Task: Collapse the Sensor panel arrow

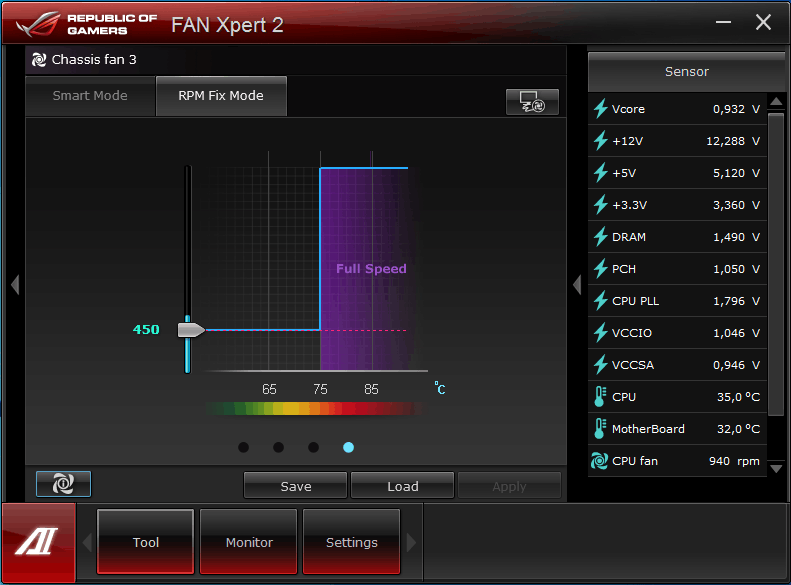Action: tap(578, 285)
